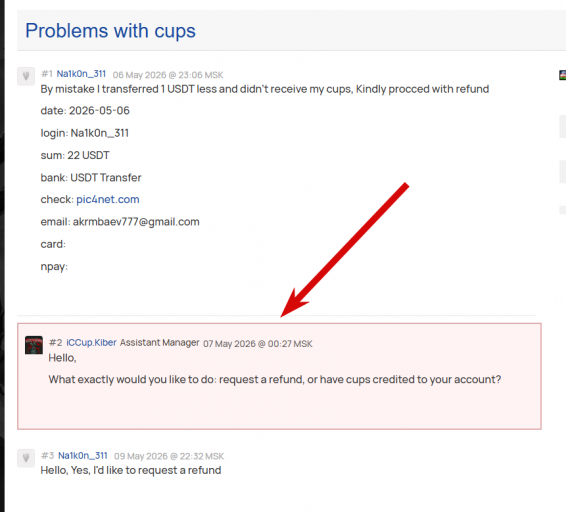The height and width of the screenshot is (512, 566).
Task: Click timestamp "09 May 2026 @ 22:32 MSK"
Action: pyautogui.click(x=169, y=456)
